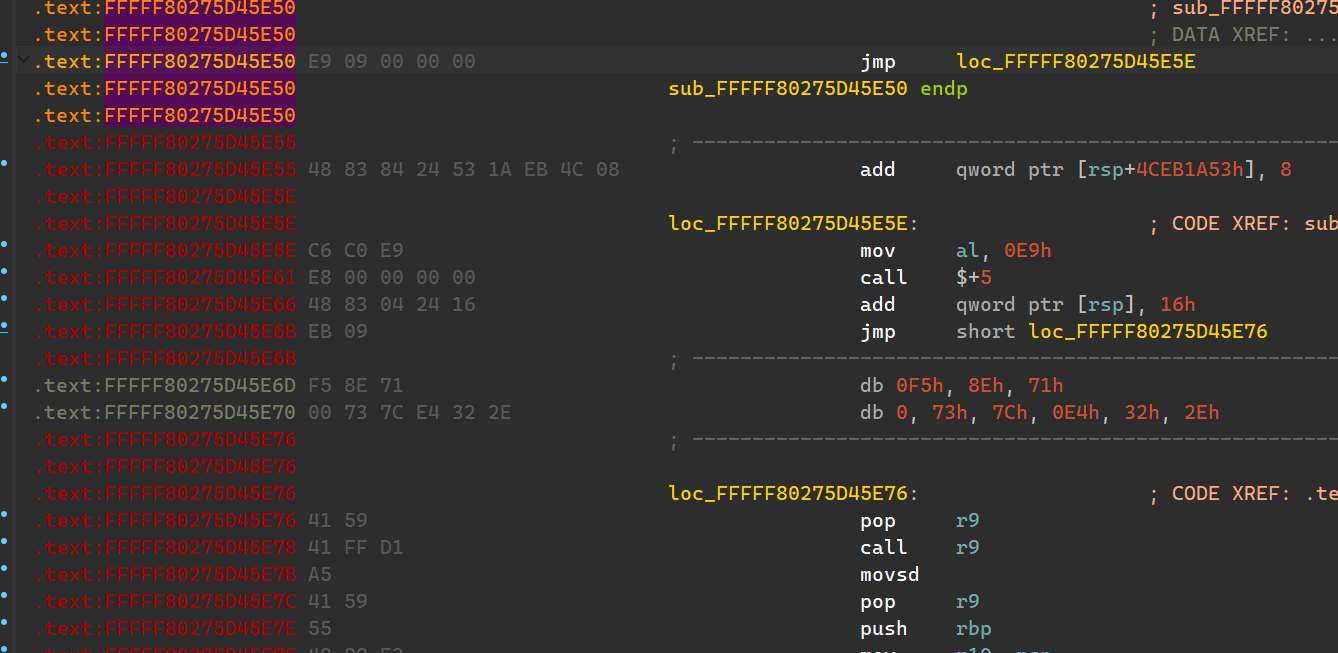Image resolution: width=1338 pixels, height=653 pixels.
Task: Click address .text:FFFFF80275D45E6D
Action: coord(166,386)
